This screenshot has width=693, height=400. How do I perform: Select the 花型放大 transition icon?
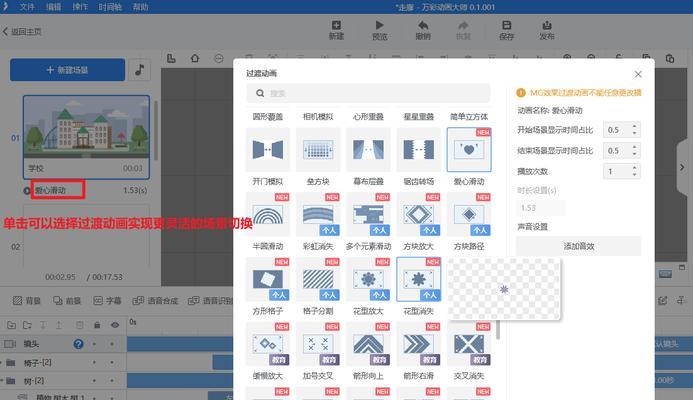click(x=368, y=279)
